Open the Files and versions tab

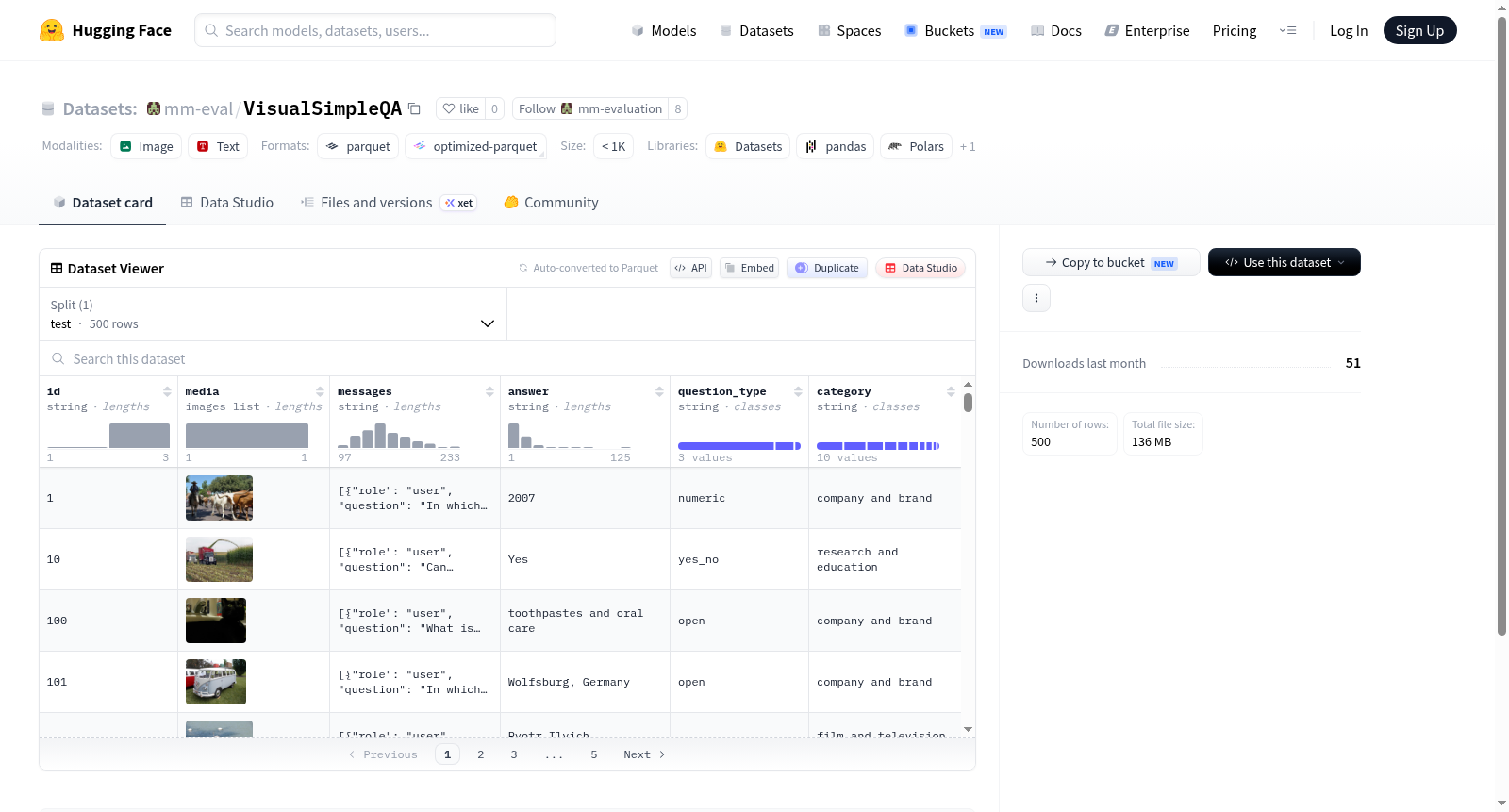[x=389, y=203]
